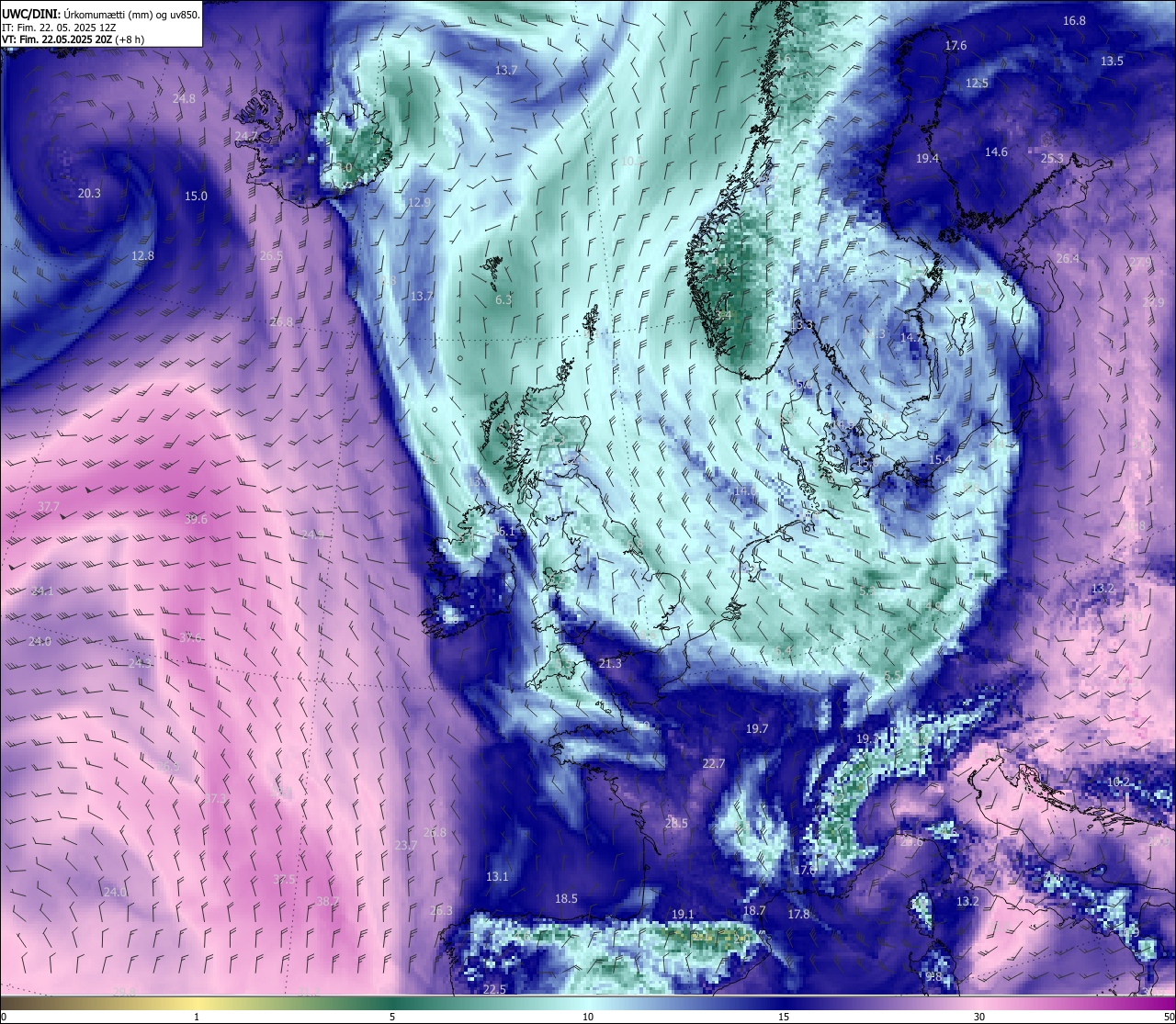Click the 22.7 value over France
Image resolution: width=1176 pixels, height=1024 pixels.
714,764
